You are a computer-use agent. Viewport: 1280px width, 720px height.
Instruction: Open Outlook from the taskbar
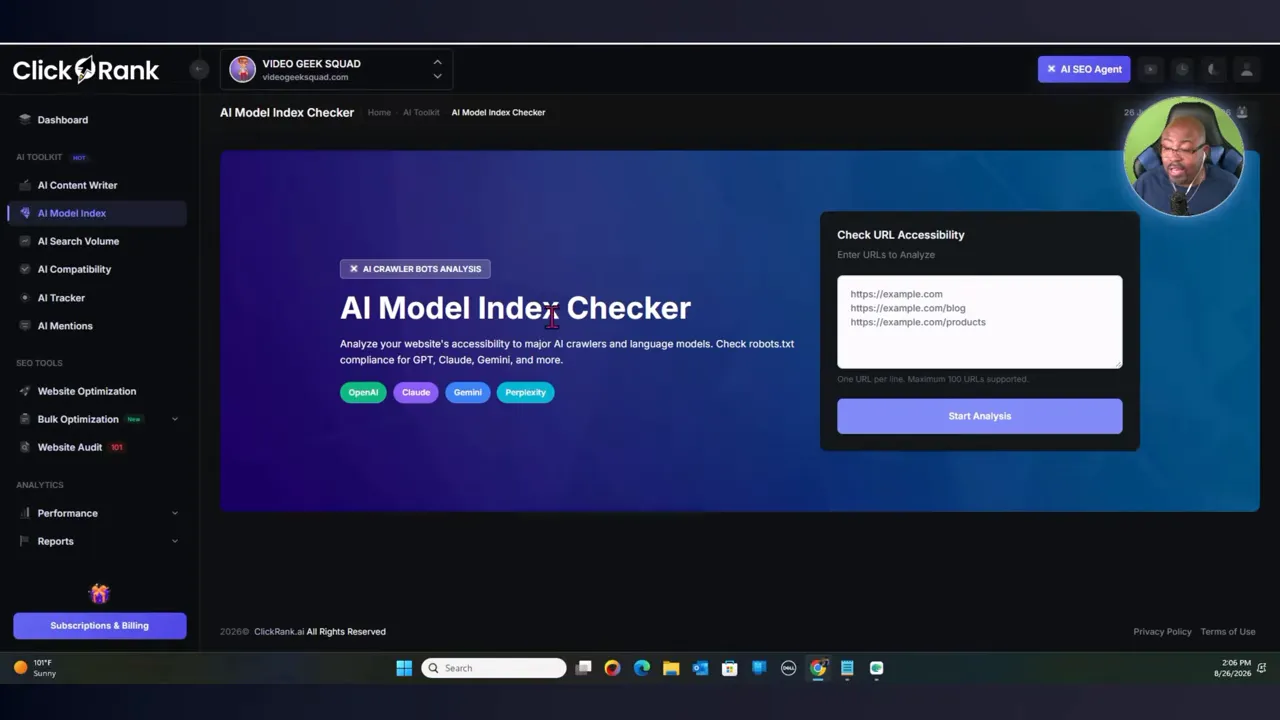point(700,668)
